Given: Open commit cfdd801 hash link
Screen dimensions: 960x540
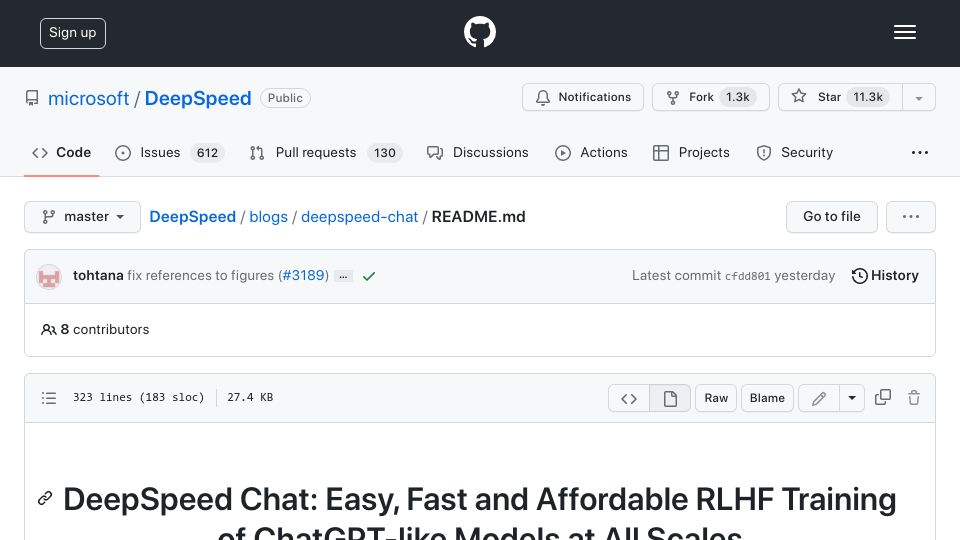Looking at the screenshot, I should (748, 276).
